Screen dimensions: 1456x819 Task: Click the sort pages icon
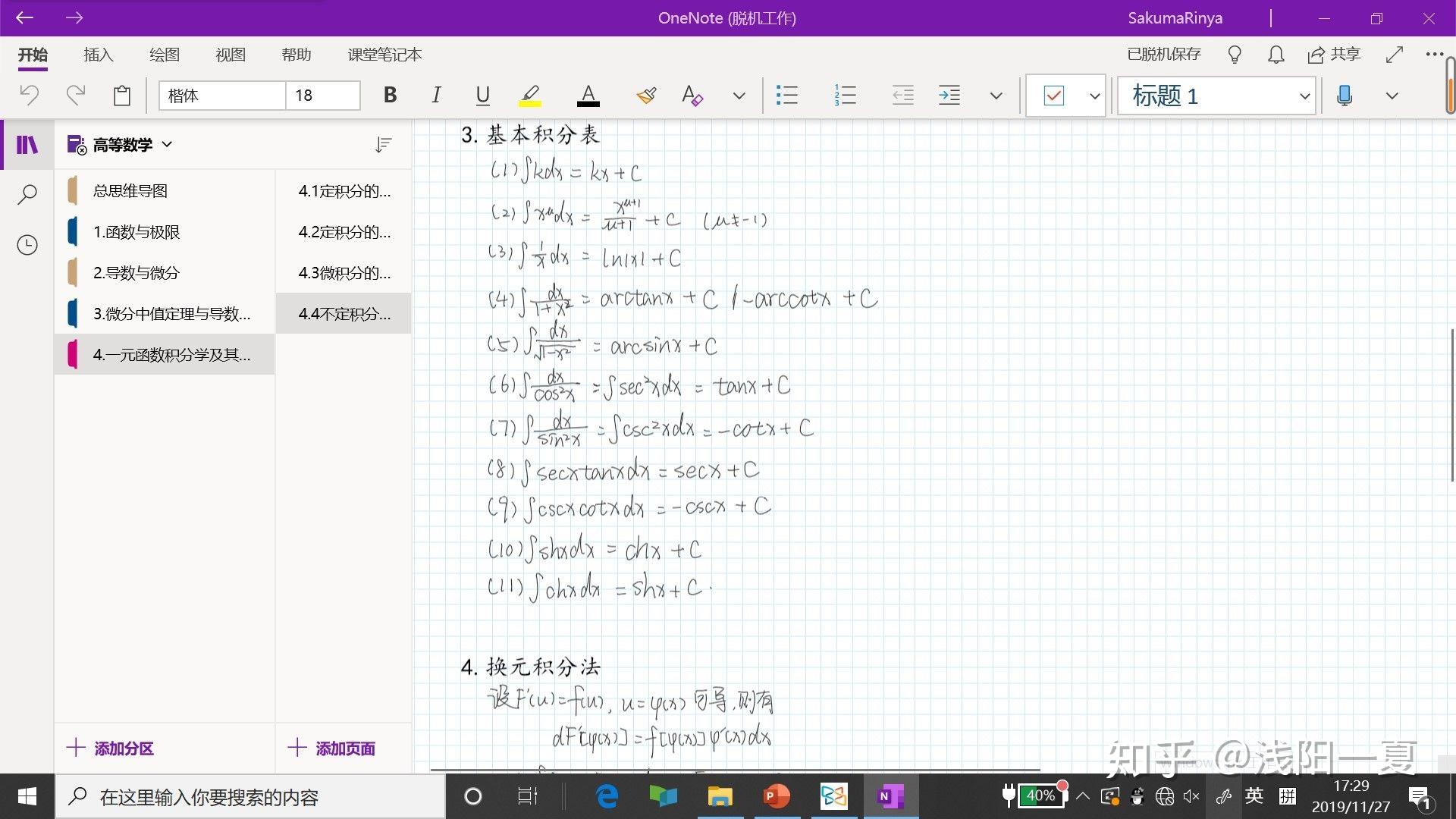pyautogui.click(x=384, y=145)
